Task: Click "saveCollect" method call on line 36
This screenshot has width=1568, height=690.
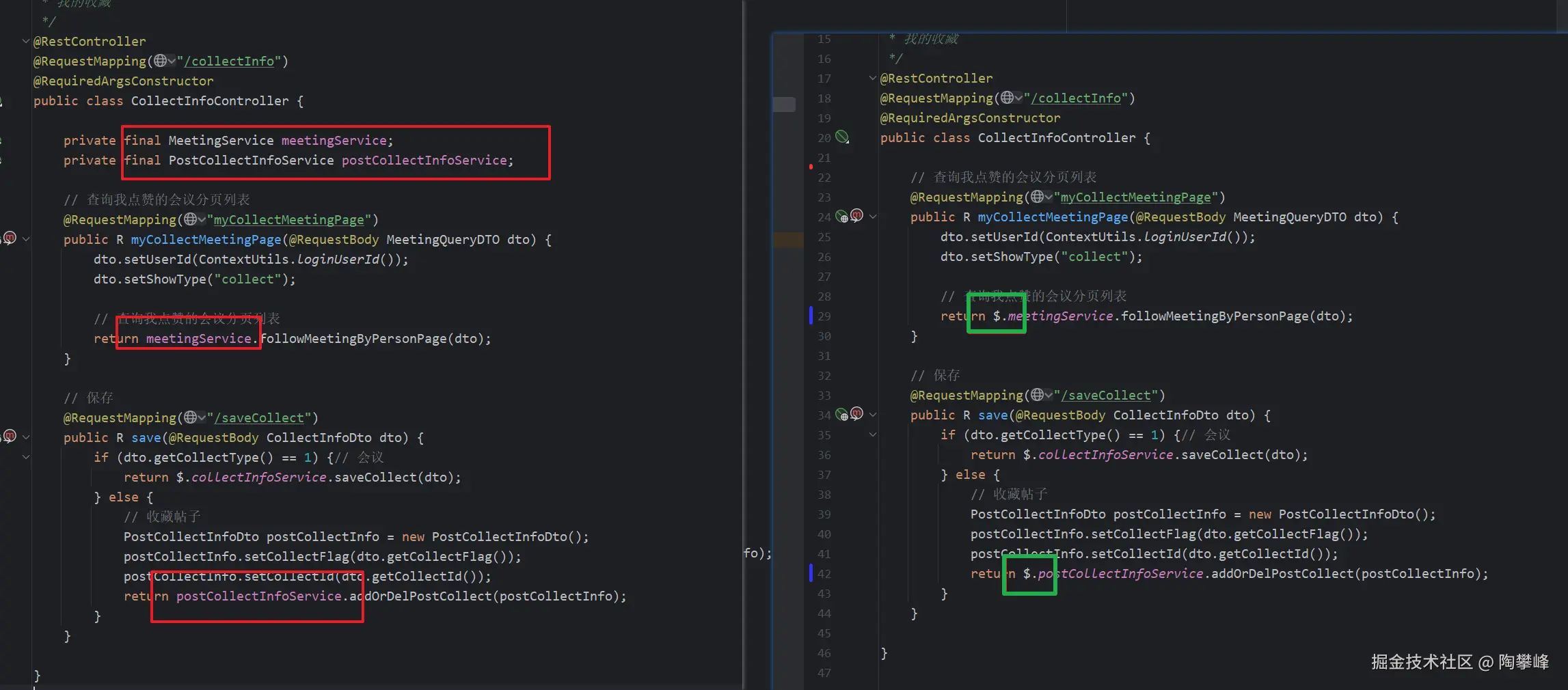Action: point(1222,455)
